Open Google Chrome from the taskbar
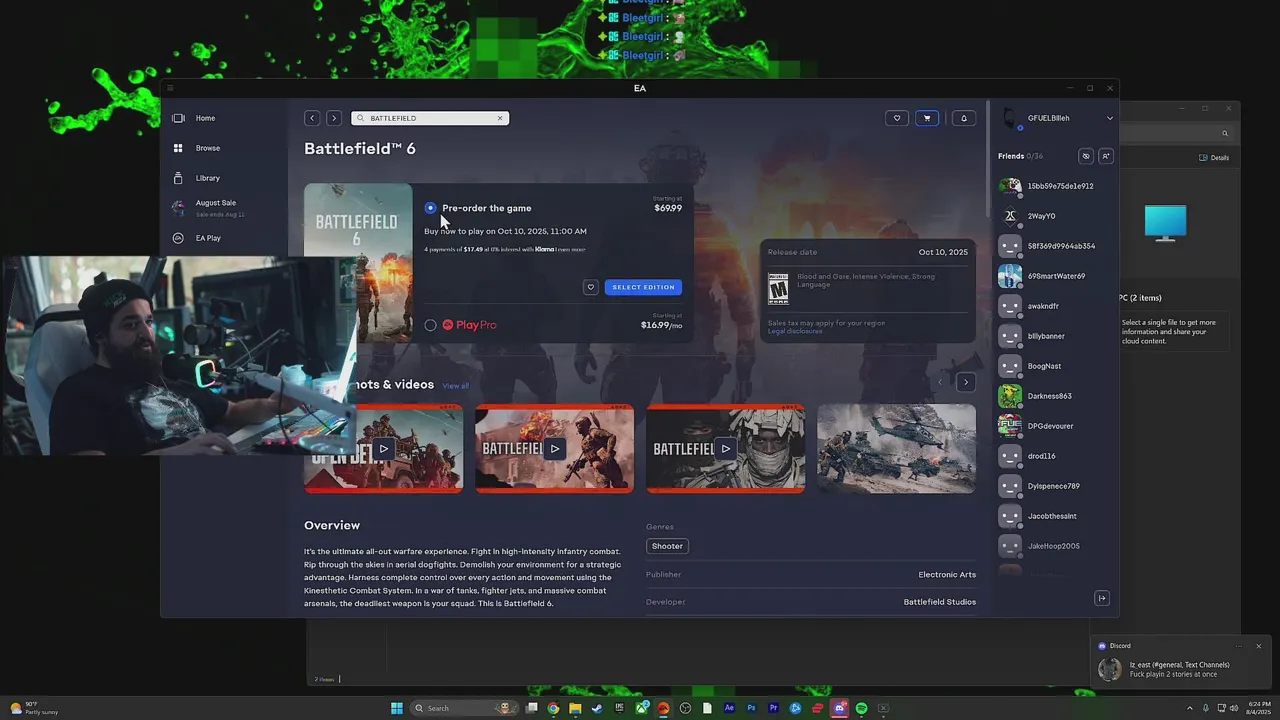 coord(553,708)
